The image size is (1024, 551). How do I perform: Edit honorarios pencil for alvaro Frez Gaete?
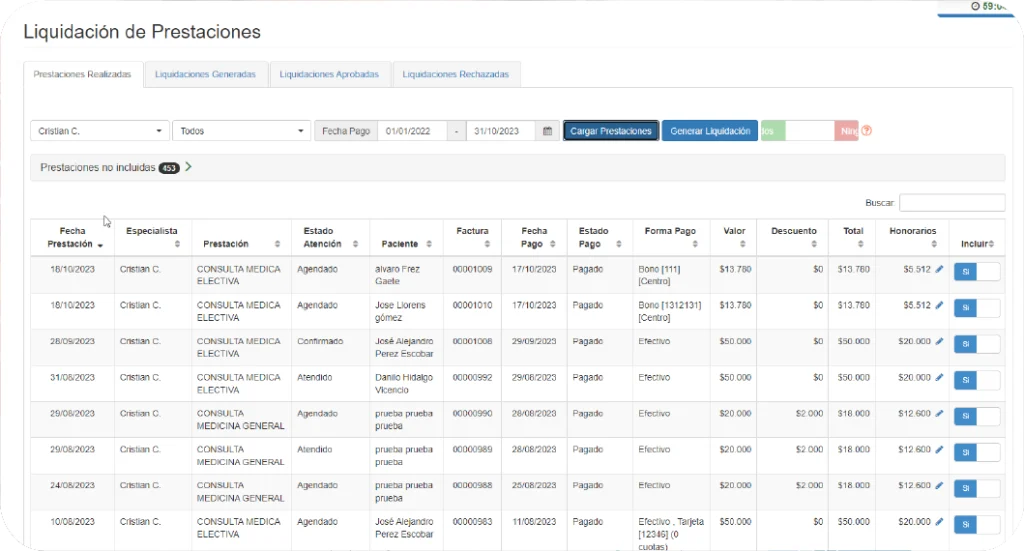(x=939, y=270)
